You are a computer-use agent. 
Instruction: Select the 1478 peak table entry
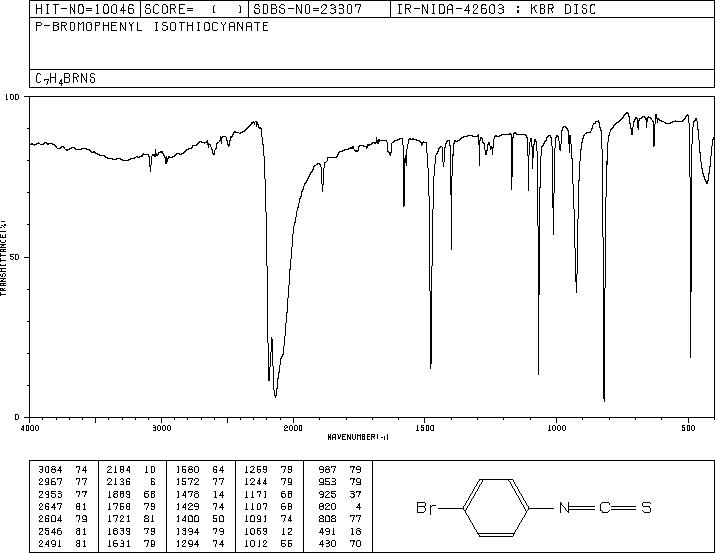pyautogui.click(x=200, y=494)
